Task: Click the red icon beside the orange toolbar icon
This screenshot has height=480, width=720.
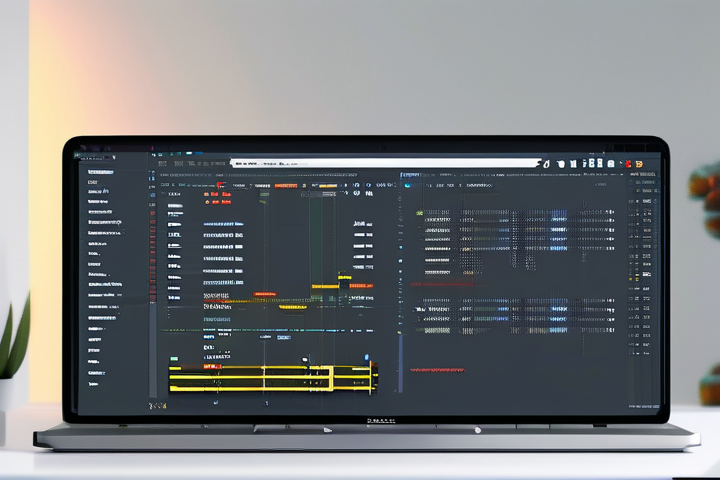Action: 627,163
